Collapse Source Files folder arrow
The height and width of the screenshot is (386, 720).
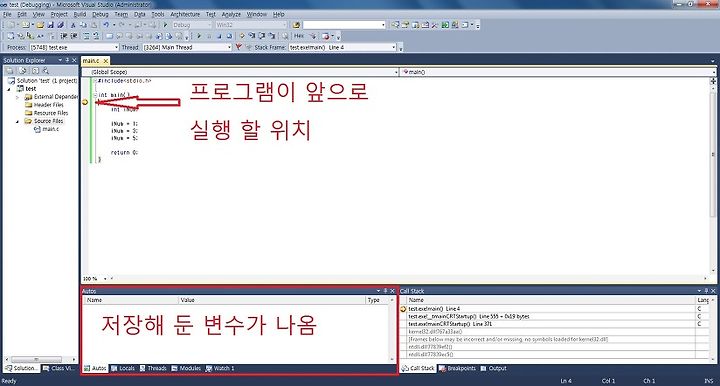pyautogui.click(x=17, y=121)
